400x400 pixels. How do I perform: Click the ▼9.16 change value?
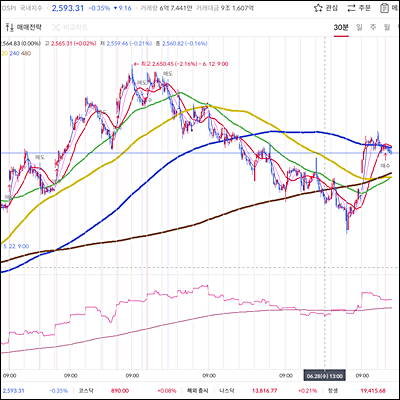123,8
